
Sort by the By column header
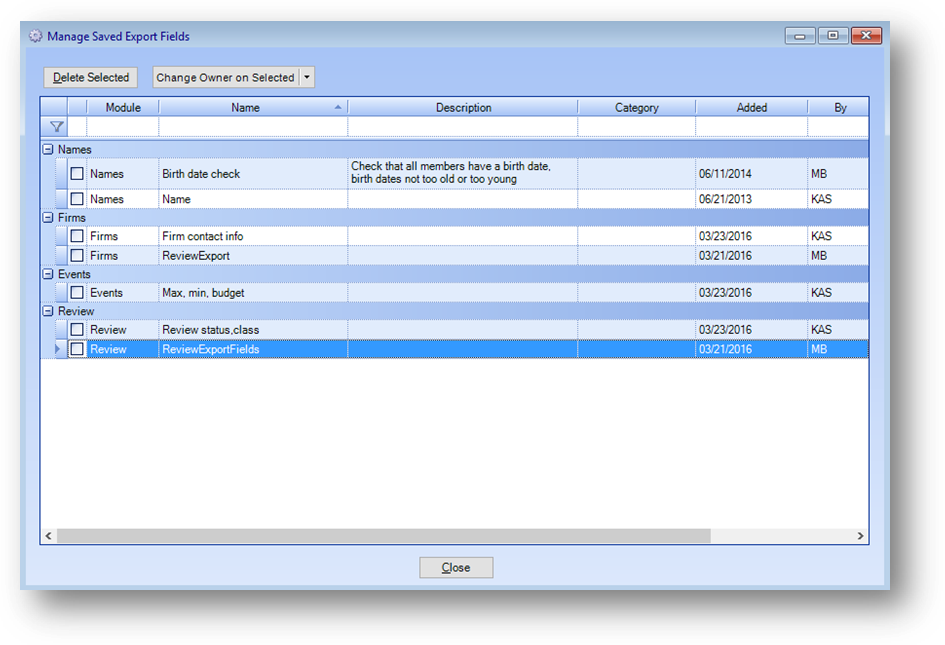[839, 107]
